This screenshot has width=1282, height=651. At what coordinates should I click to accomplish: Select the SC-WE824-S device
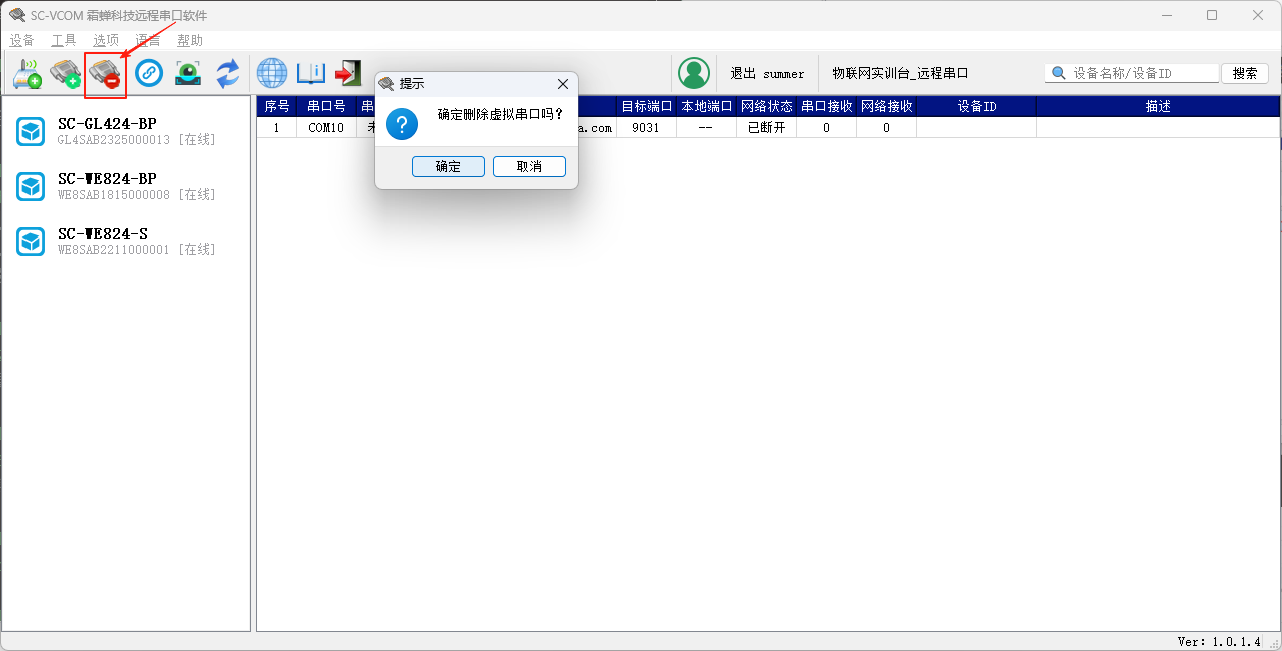click(103, 241)
